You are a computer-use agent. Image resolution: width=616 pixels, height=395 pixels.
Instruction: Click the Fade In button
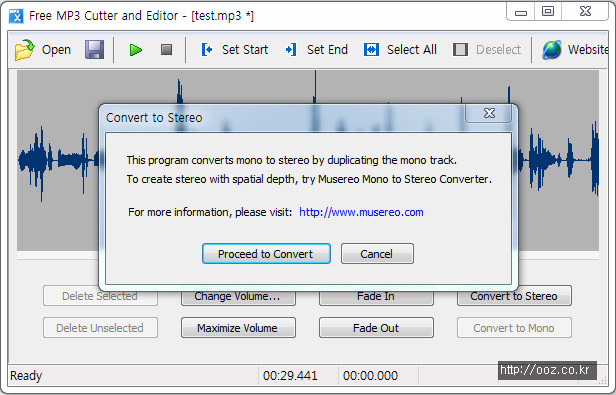click(376, 297)
